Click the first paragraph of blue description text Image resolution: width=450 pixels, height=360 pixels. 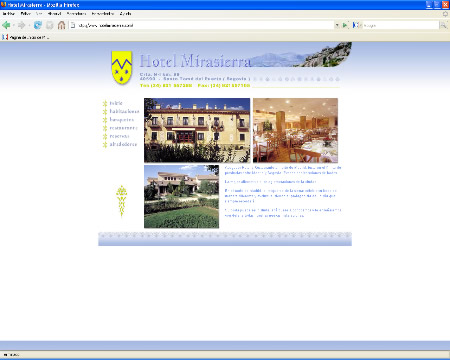(x=283, y=170)
